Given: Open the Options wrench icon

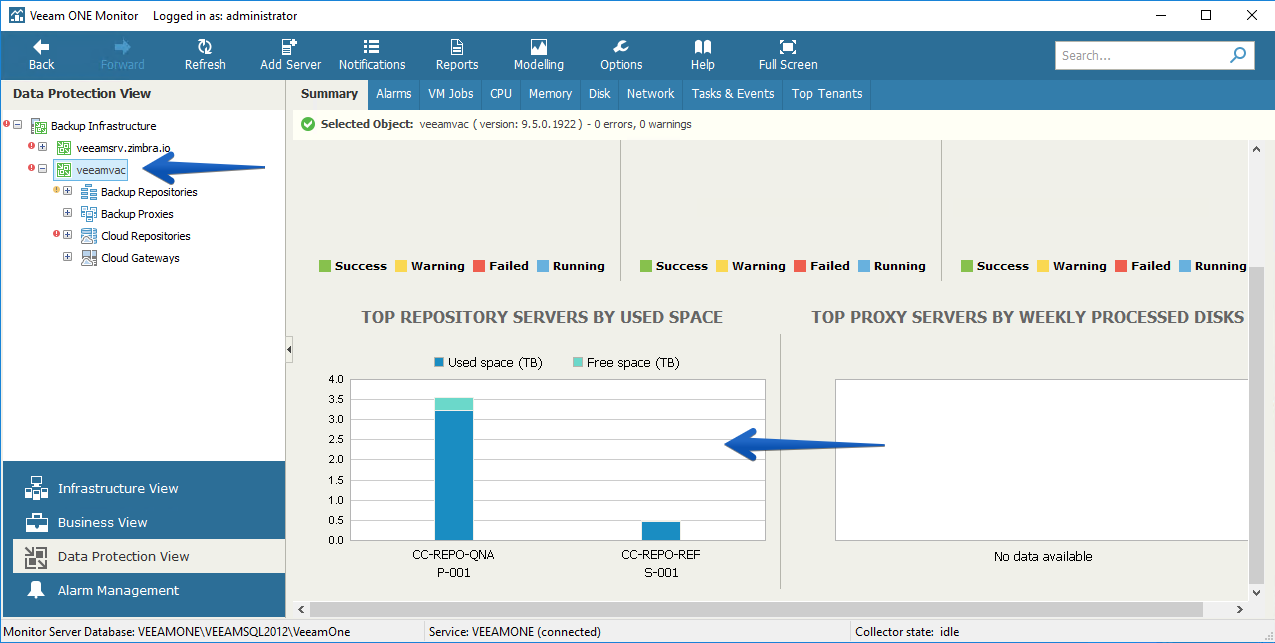Looking at the screenshot, I should (x=621, y=47).
